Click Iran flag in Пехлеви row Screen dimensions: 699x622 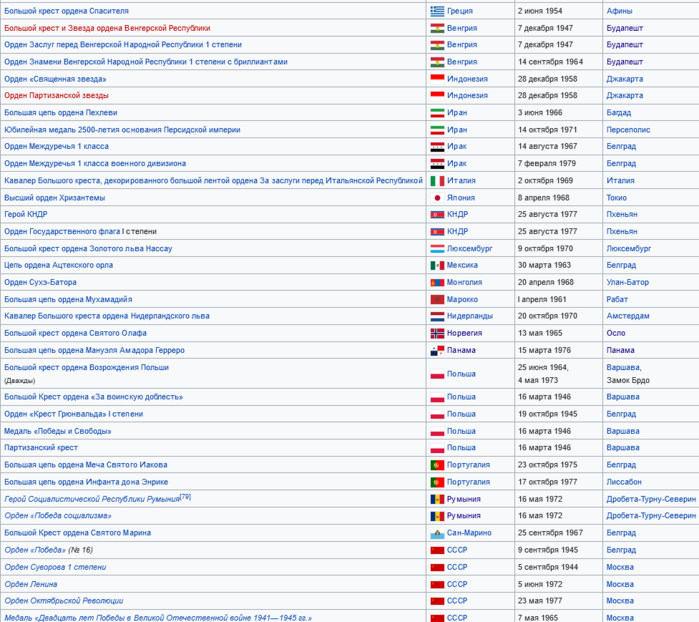437,113
